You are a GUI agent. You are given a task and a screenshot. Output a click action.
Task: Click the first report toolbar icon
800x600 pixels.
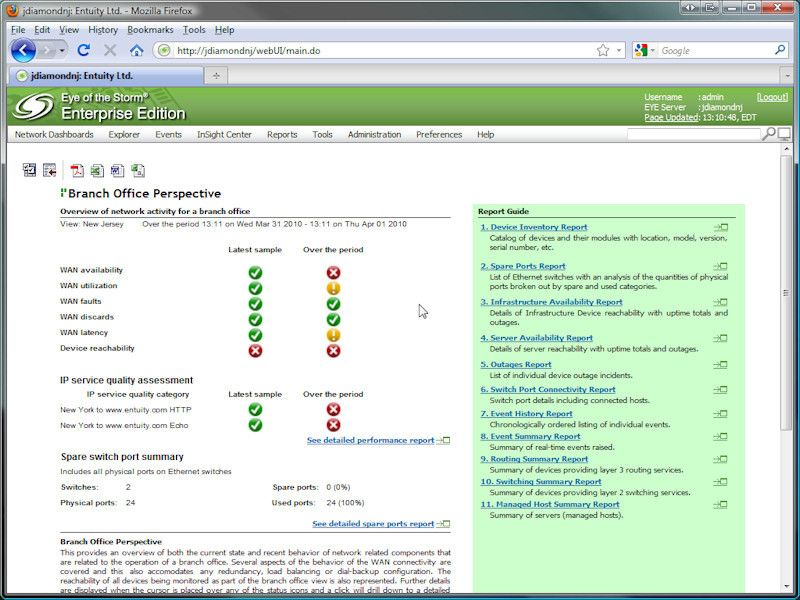(30, 170)
